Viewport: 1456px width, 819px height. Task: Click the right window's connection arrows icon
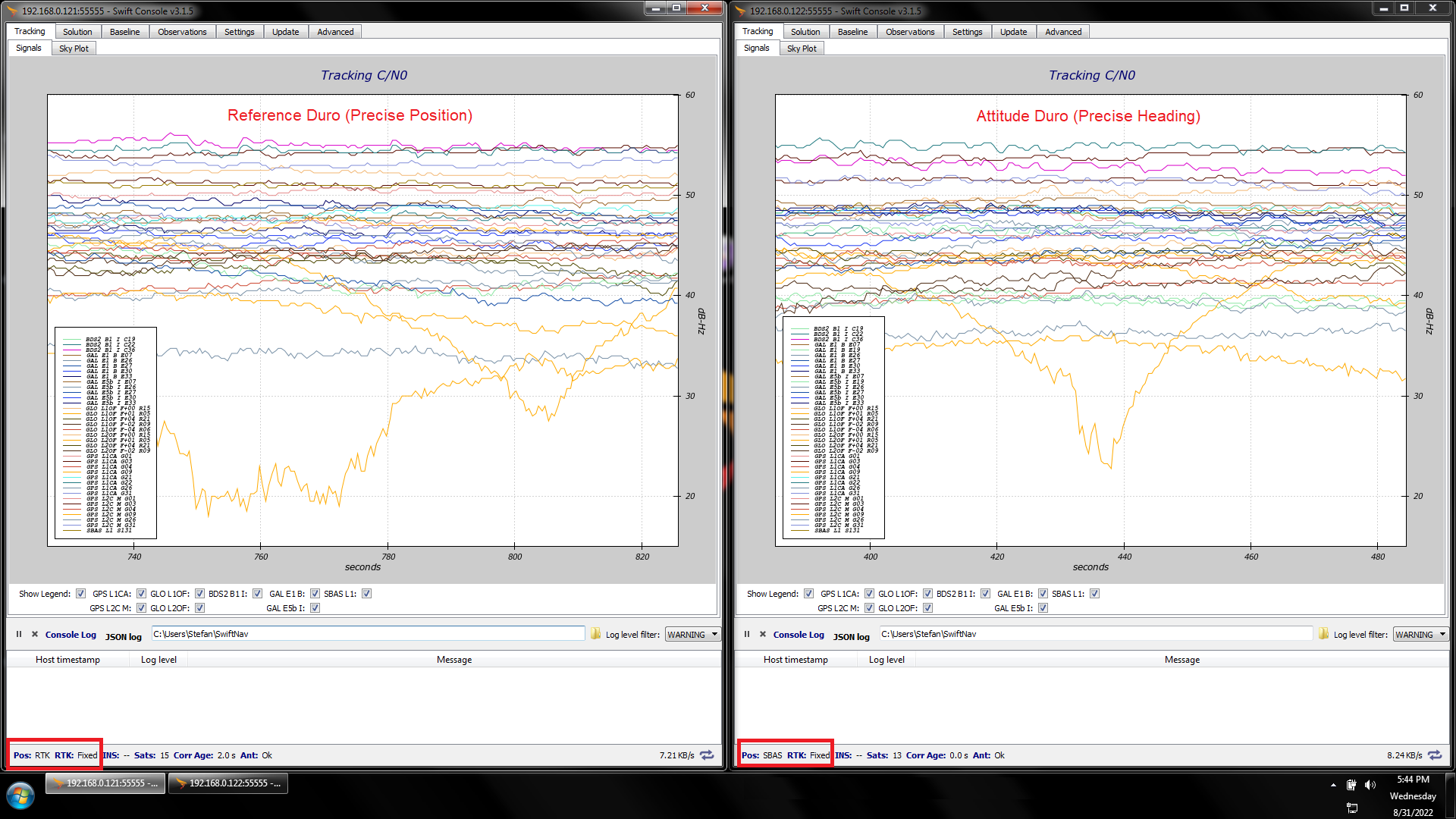pos(1435,755)
